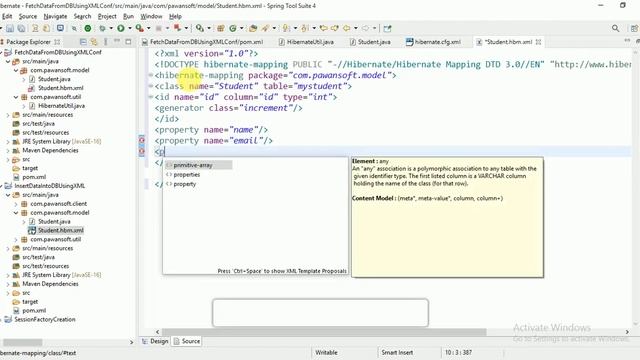
Task: Collapse FetchDataFromDBUsingXMLConf src/main/java folder
Action: [x=8, y=61]
